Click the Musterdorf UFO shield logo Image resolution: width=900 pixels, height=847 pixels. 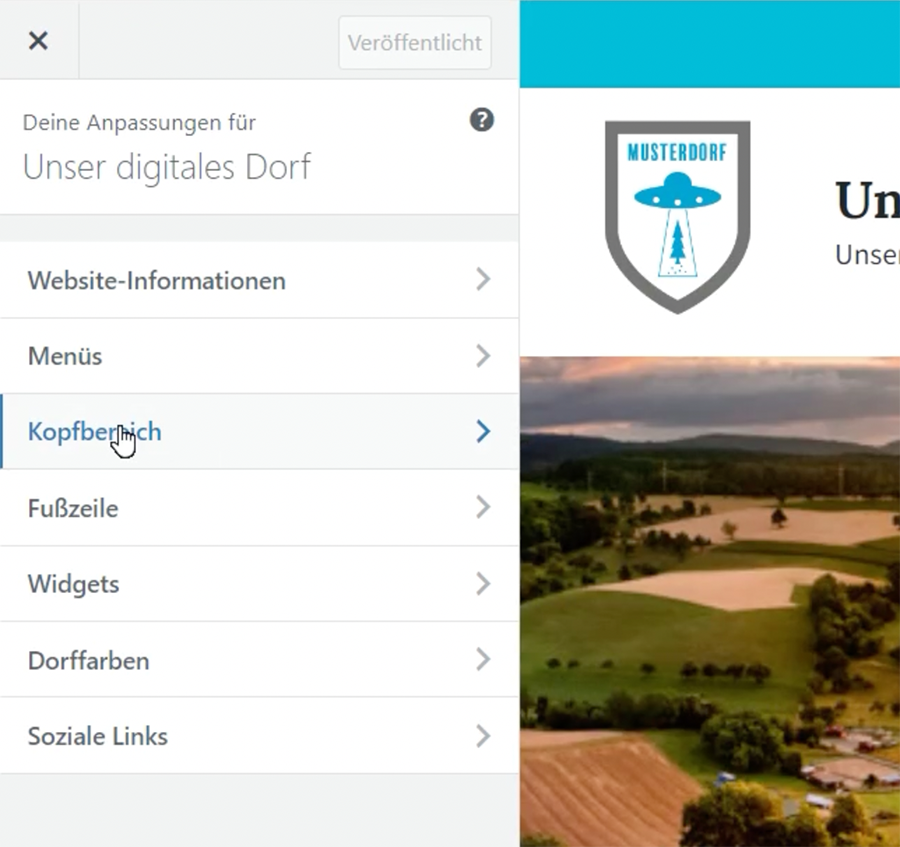tap(677, 215)
